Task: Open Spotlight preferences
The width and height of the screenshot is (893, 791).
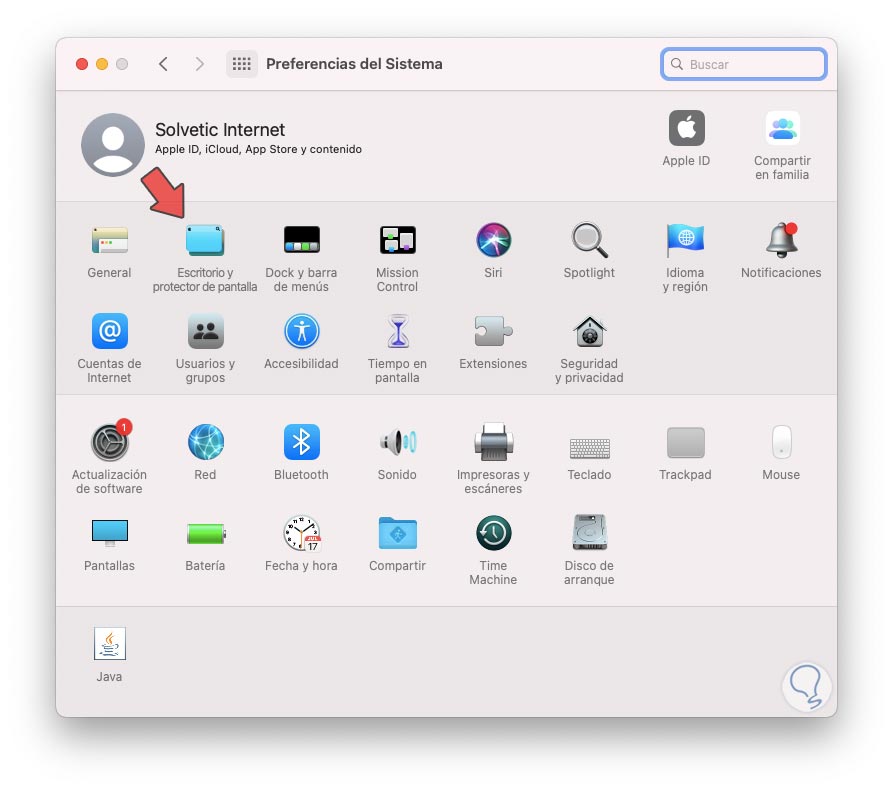Action: pyautogui.click(x=589, y=240)
